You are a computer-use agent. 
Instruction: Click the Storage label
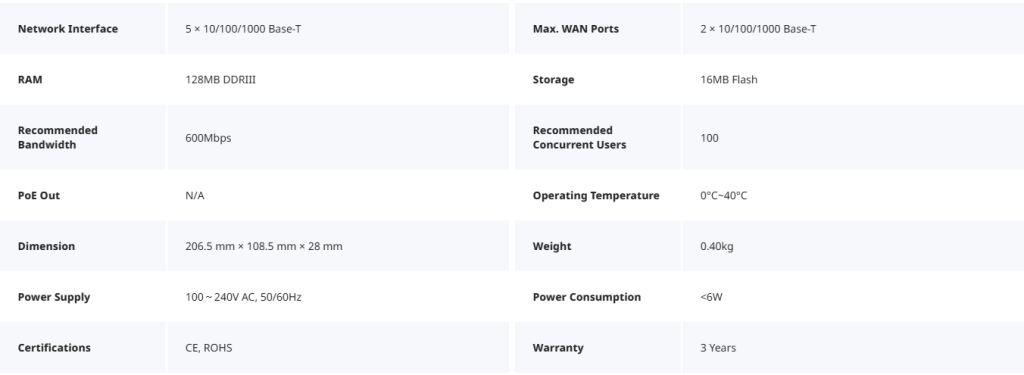[554, 80]
